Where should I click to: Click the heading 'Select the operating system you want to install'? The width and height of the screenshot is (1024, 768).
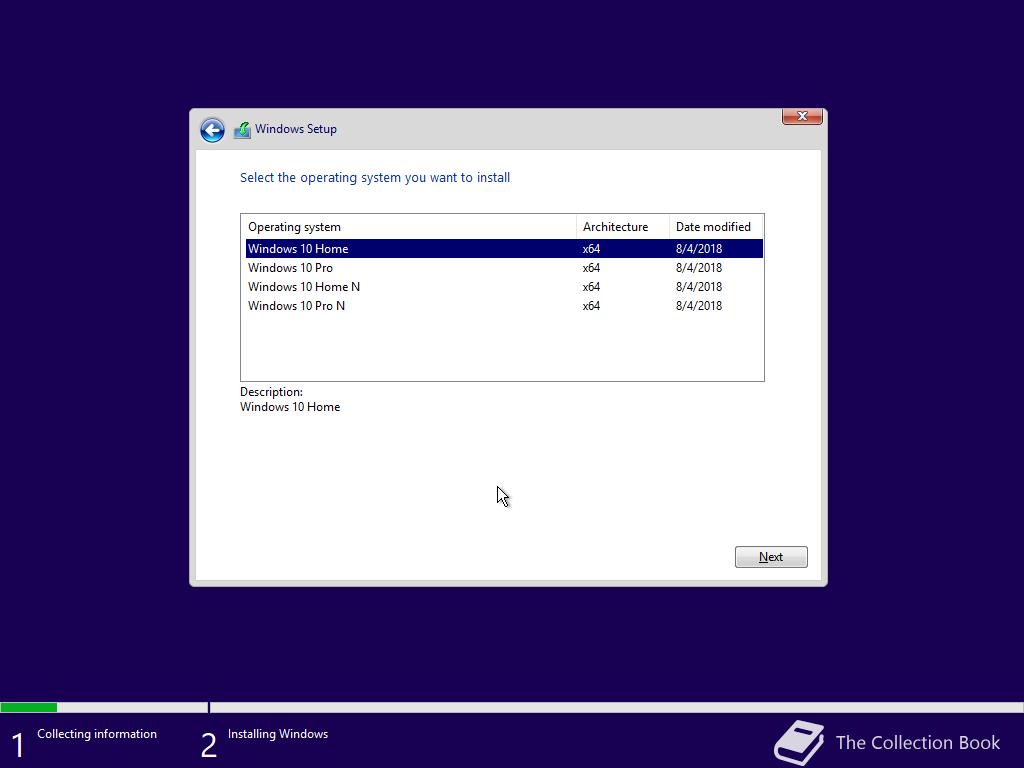tap(375, 178)
